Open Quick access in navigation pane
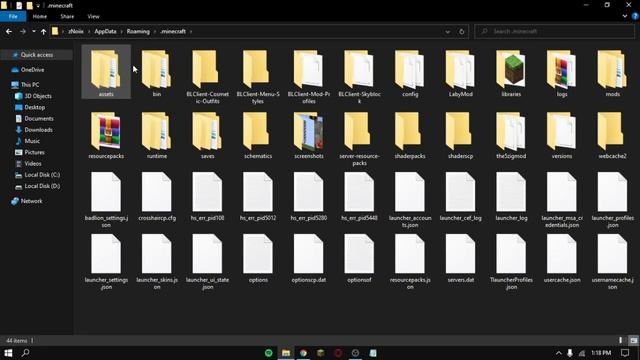This screenshot has height=360, width=640. point(36,55)
